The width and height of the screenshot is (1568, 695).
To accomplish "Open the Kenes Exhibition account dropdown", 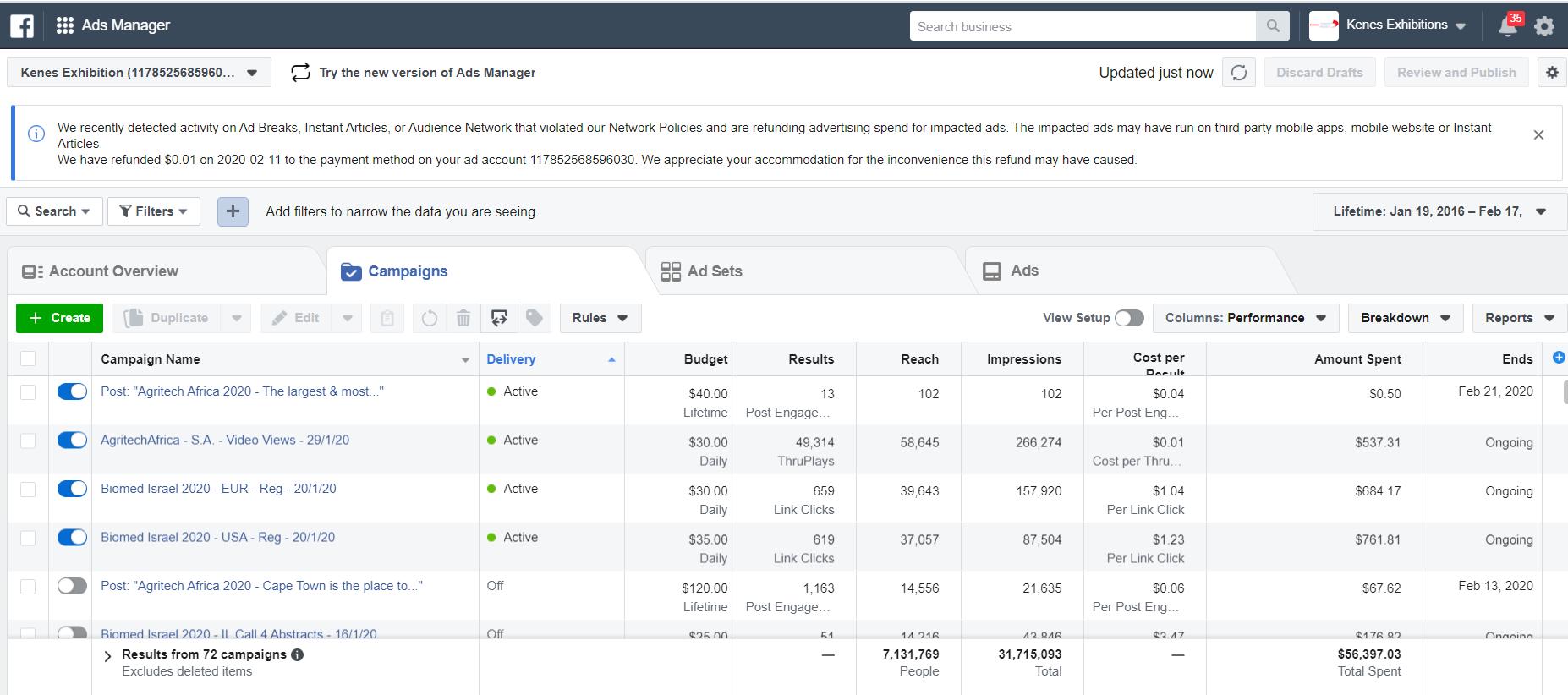I will 139,73.
